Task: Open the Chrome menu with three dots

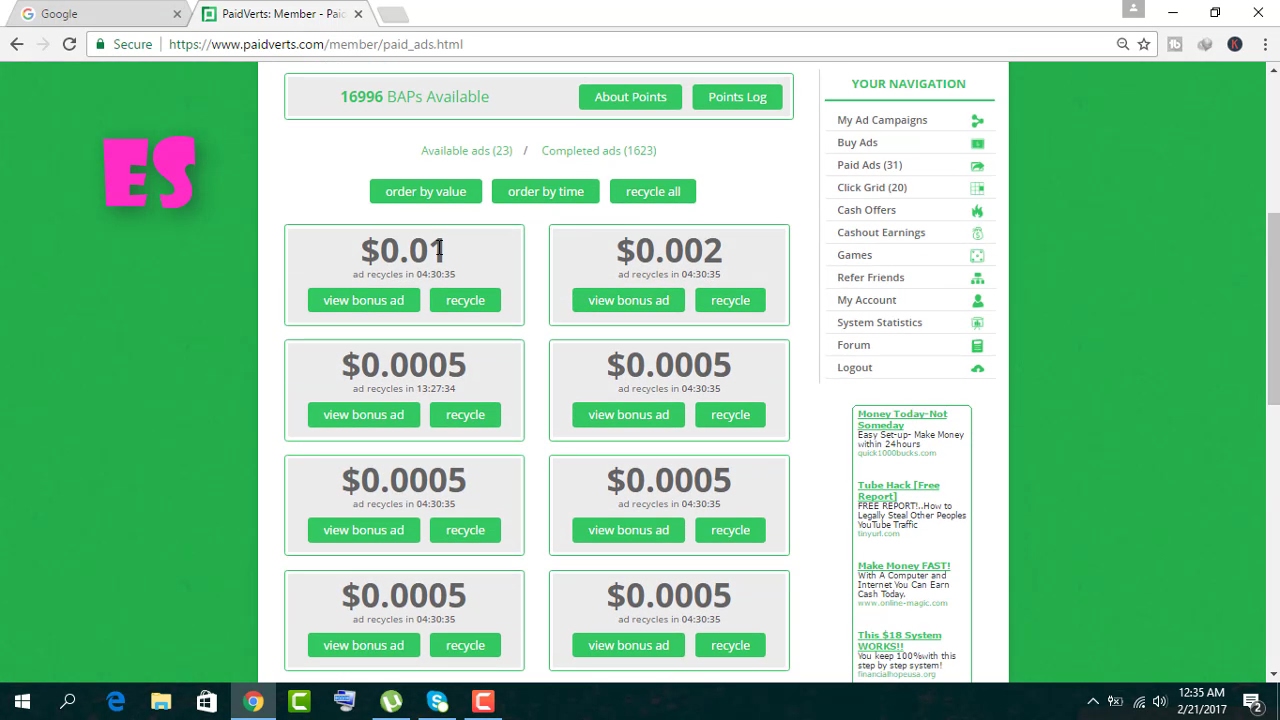Action: 1265,44
